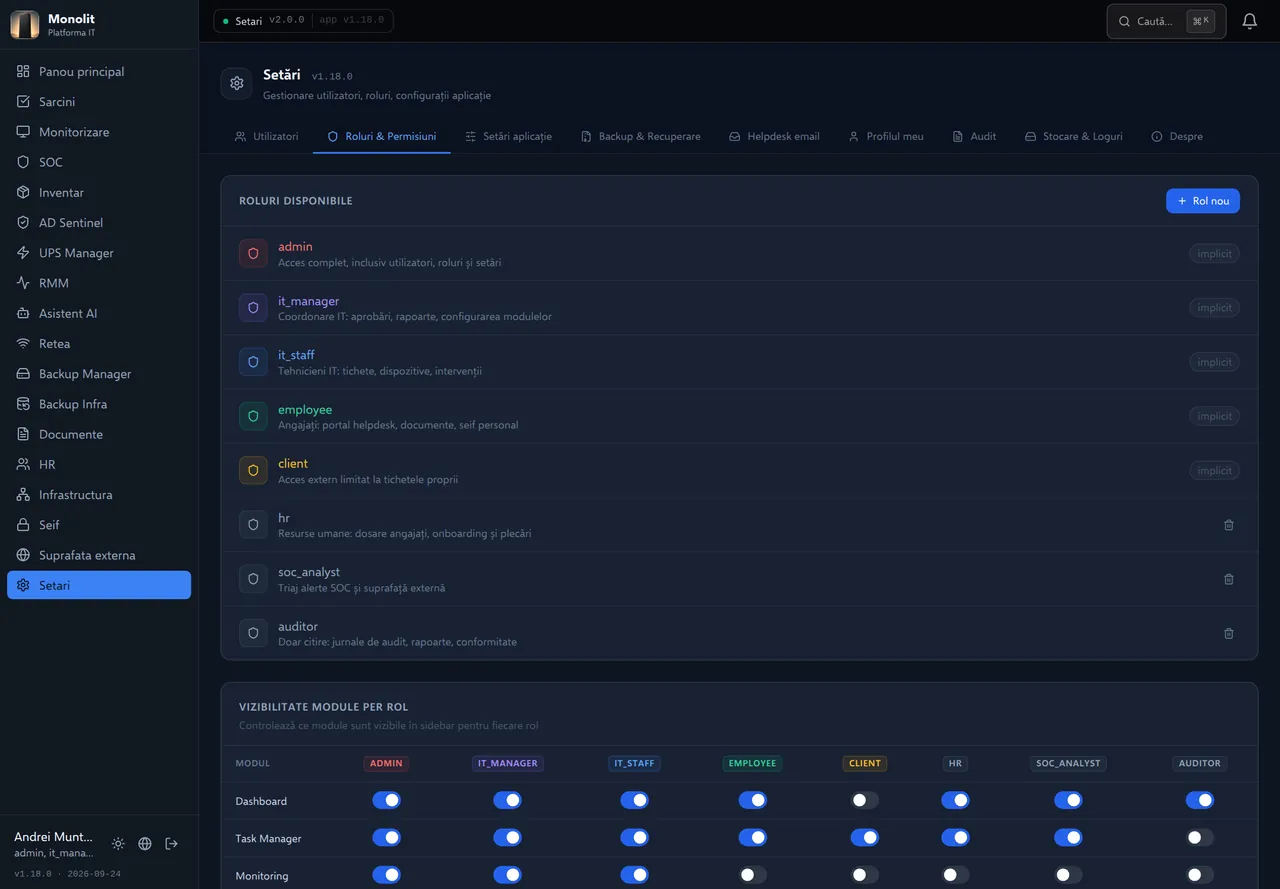The height and width of the screenshot is (889, 1280).
Task: Click the notifications bell icon
Action: coord(1249,21)
